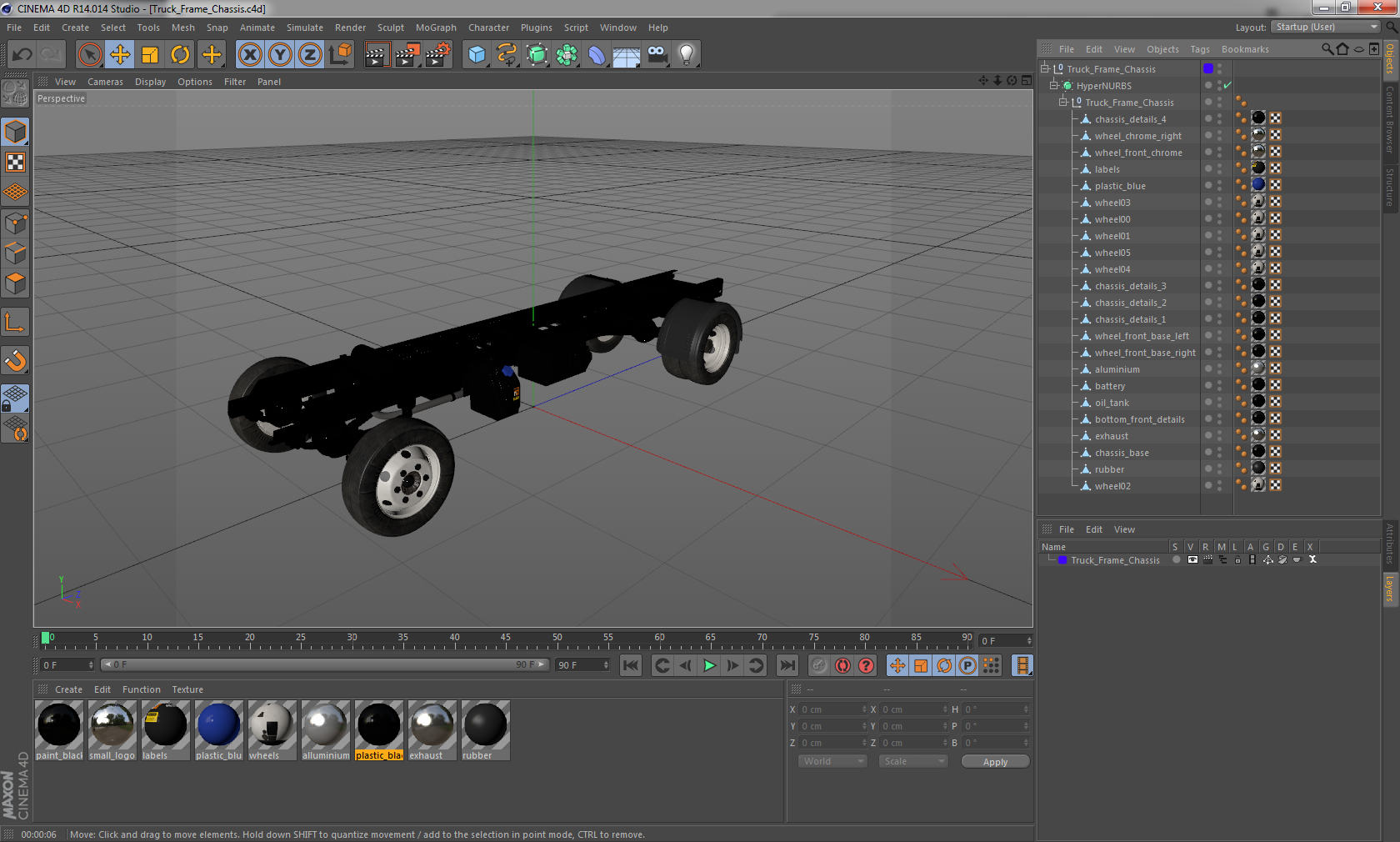Switch to Model mode in left palette
The height and width of the screenshot is (842, 1400).
(15, 132)
